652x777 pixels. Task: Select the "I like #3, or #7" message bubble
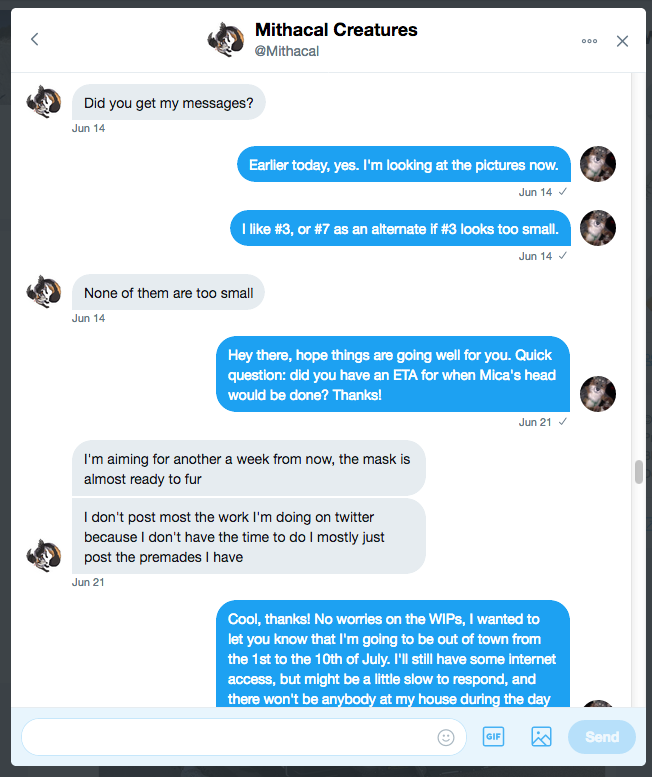400,228
